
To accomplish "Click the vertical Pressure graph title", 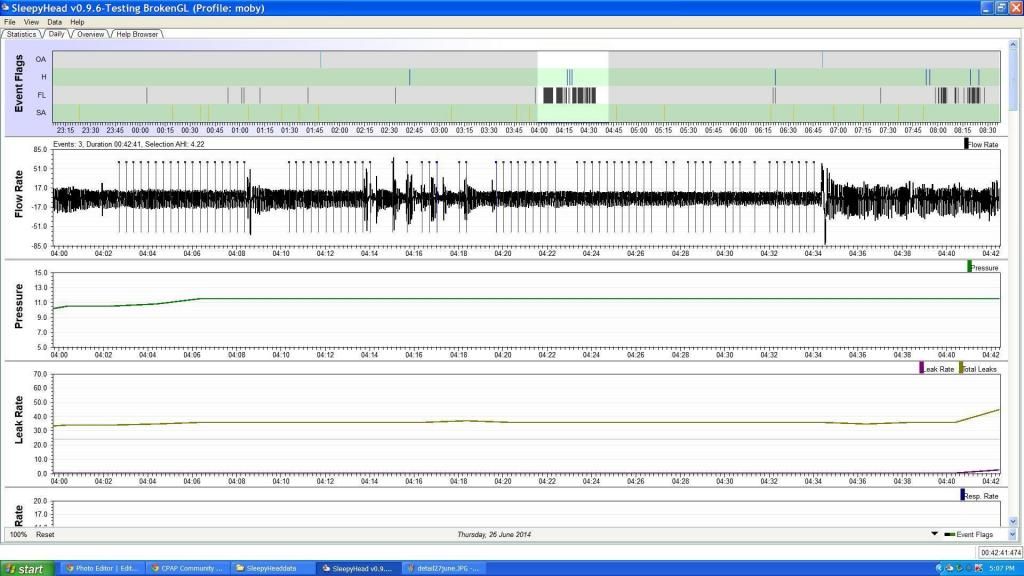I will 19,306.
